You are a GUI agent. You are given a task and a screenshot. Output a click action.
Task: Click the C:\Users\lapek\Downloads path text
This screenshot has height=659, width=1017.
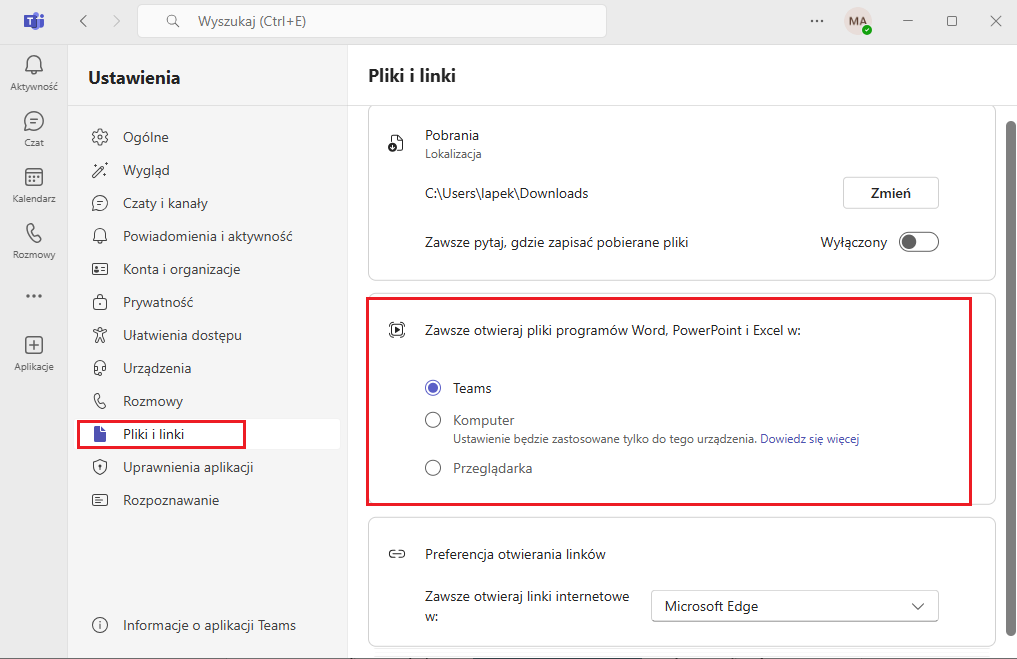pyautogui.click(x=507, y=193)
